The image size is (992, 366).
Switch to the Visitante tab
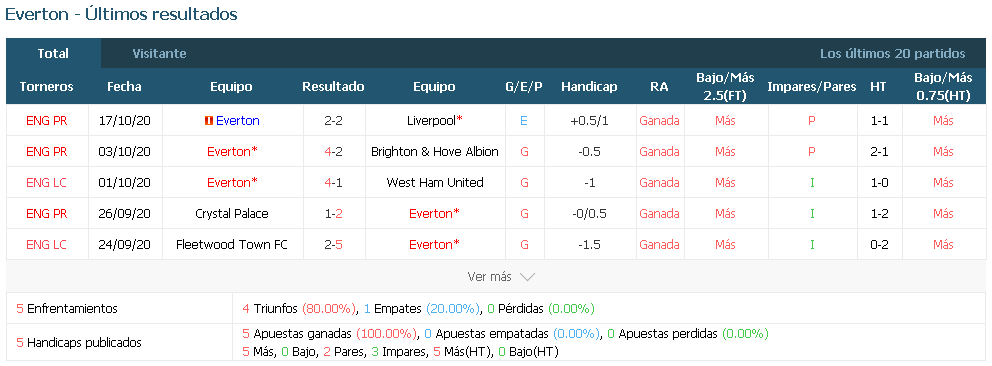click(x=159, y=54)
